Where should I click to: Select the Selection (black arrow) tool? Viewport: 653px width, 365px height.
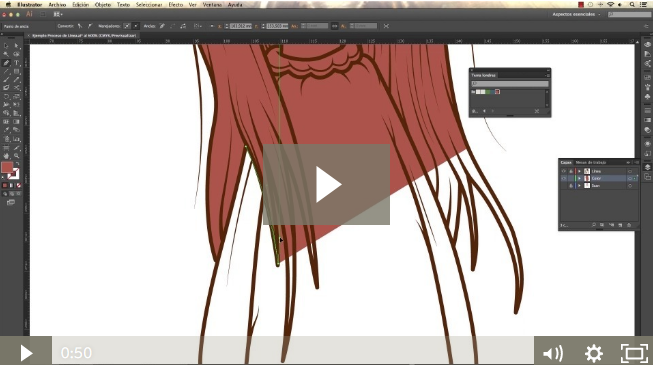pyautogui.click(x=6, y=46)
